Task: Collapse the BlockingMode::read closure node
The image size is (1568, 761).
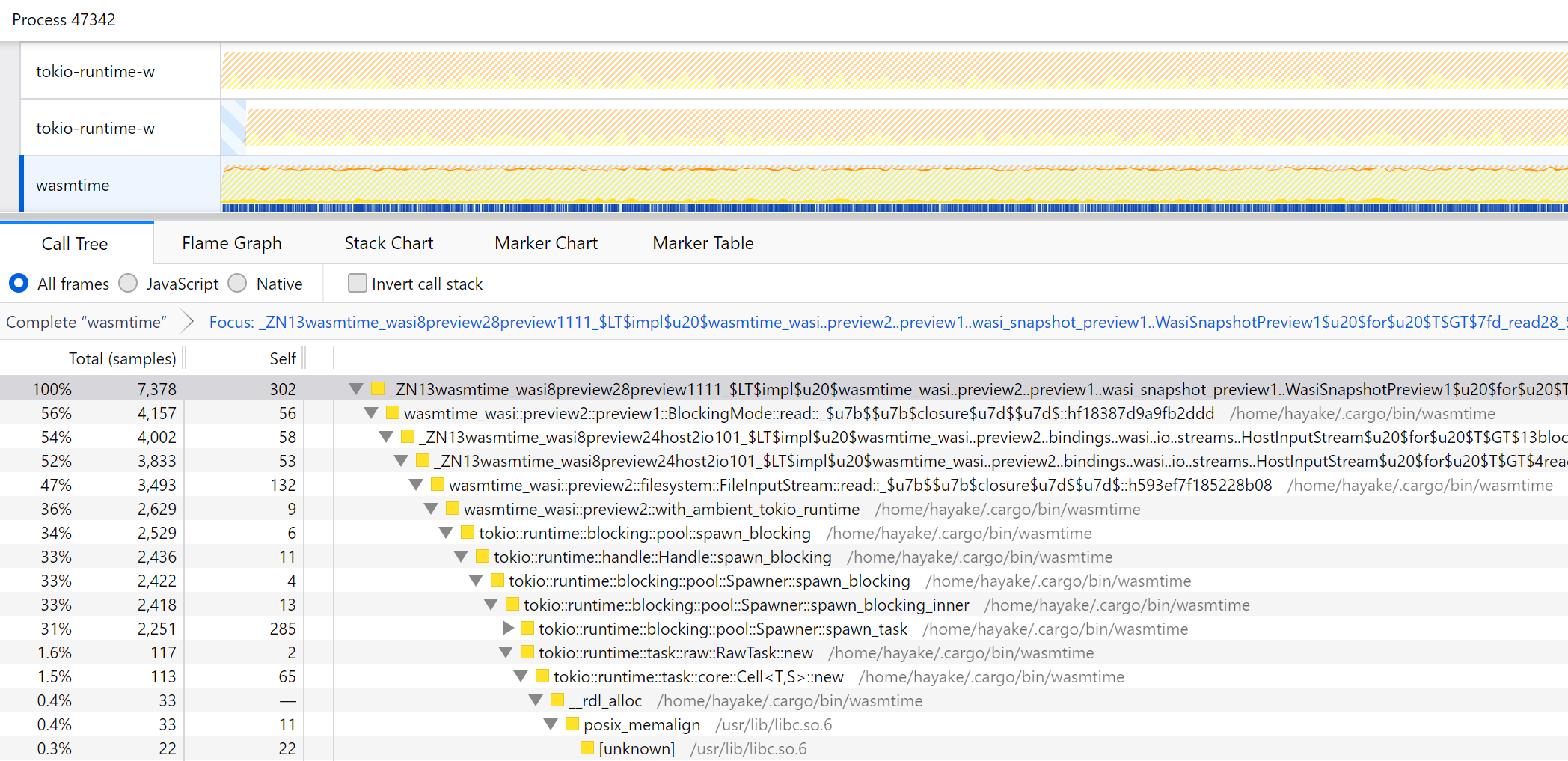Action: click(x=371, y=413)
